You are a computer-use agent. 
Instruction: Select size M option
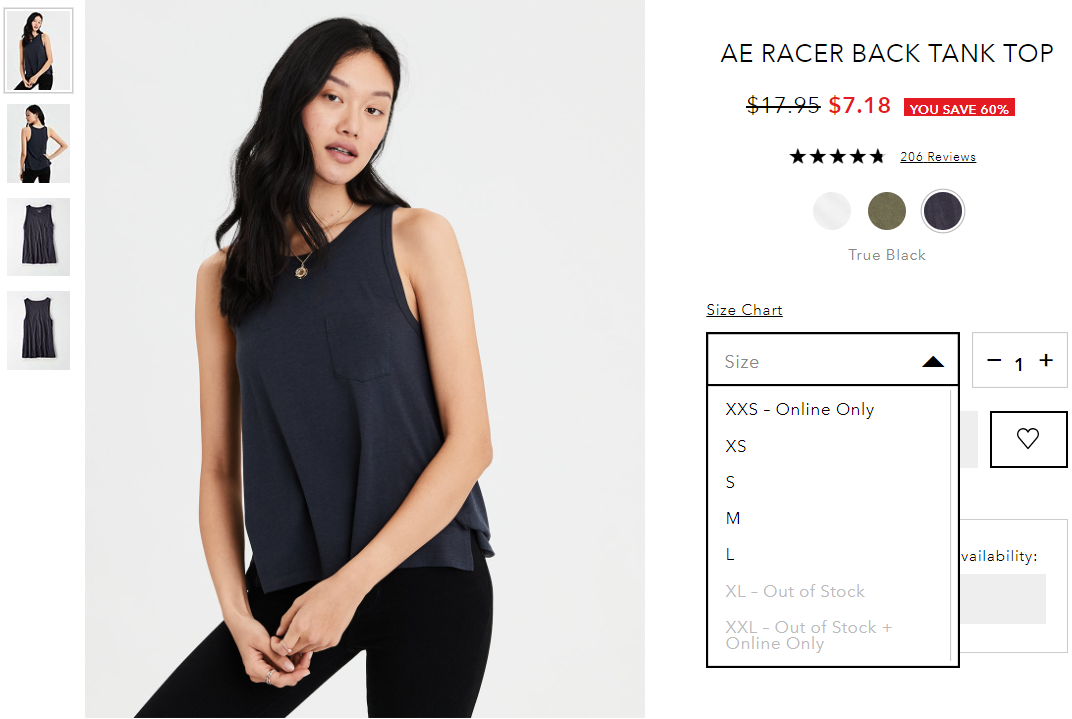point(829,519)
